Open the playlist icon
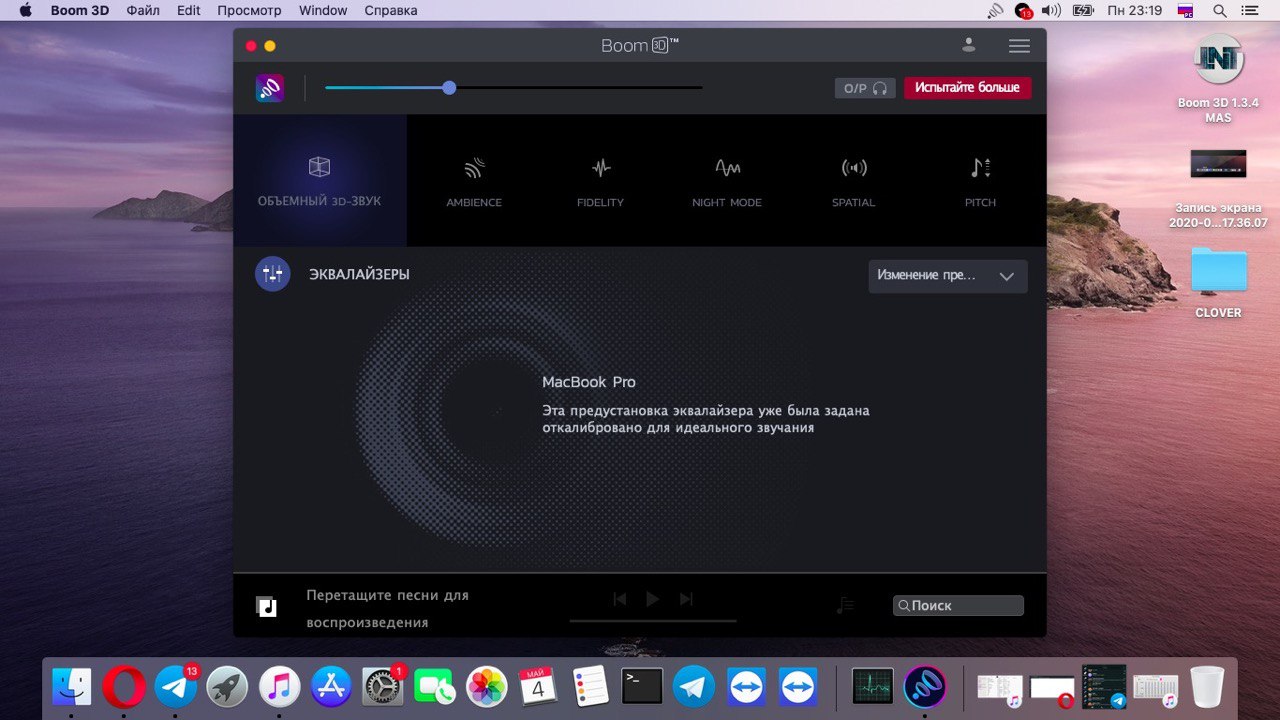Screen dimensions: 1280x720 (x=845, y=605)
